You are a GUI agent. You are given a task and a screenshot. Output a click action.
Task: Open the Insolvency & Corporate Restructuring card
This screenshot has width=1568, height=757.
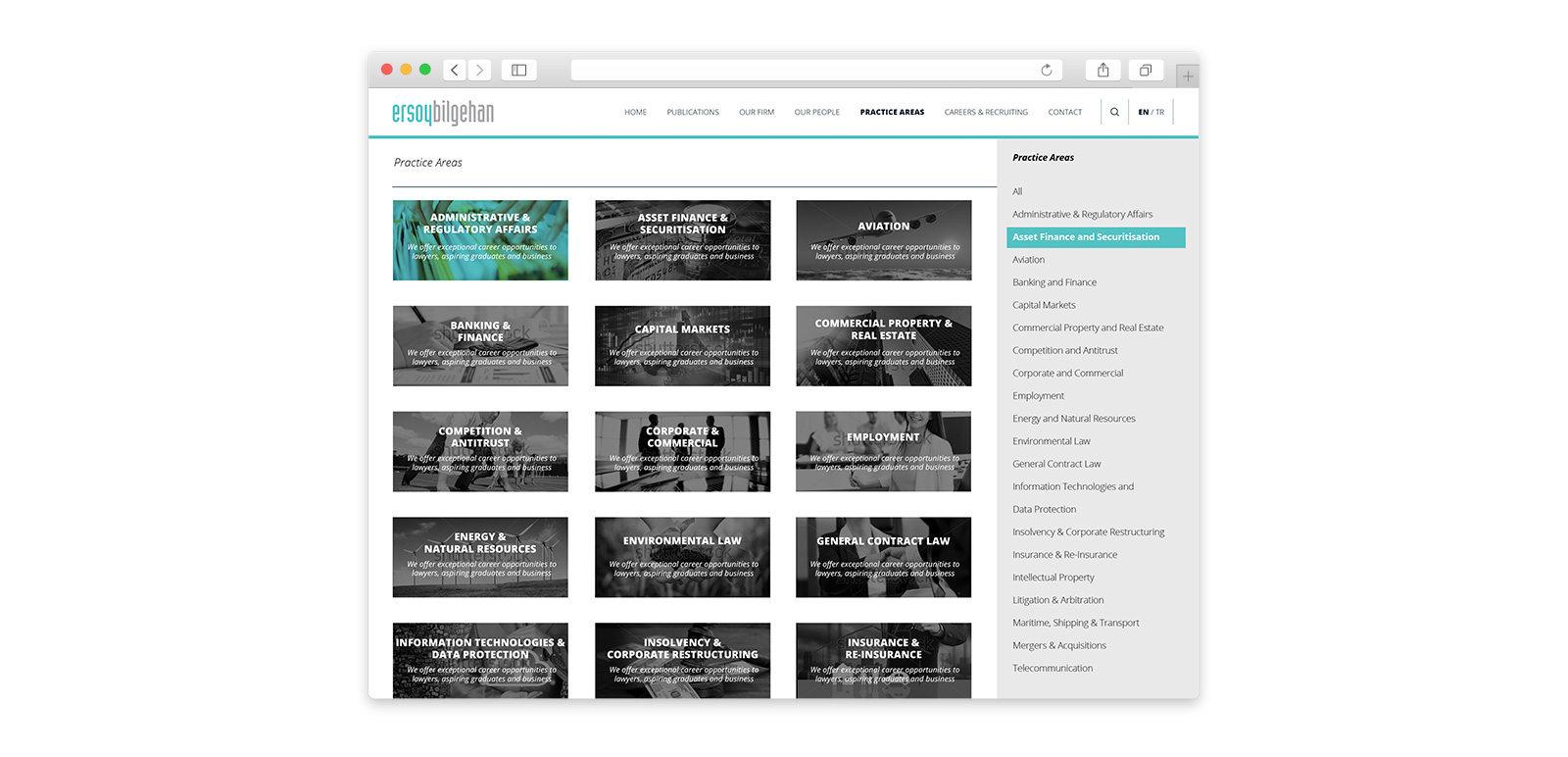pyautogui.click(x=682, y=661)
